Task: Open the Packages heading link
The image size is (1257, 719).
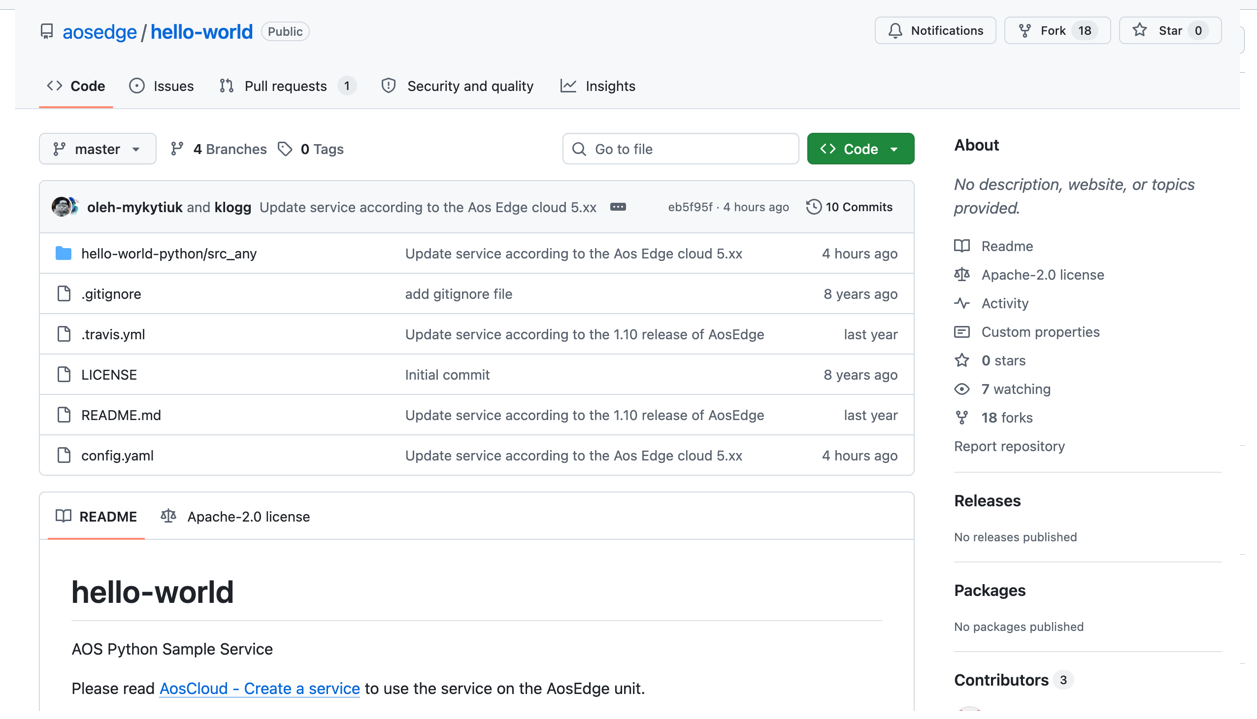Action: [x=989, y=591]
